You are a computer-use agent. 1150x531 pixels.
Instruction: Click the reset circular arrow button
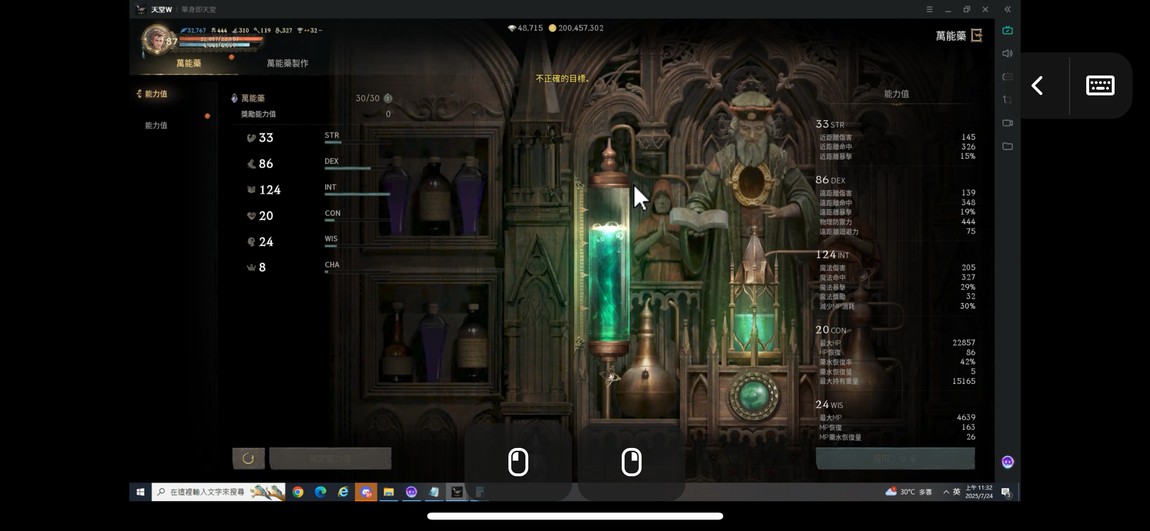click(248, 458)
